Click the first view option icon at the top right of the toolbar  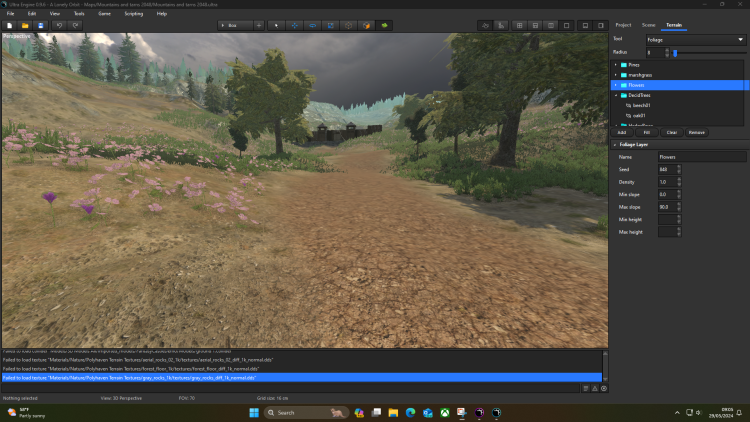pyautogui.click(x=485, y=25)
